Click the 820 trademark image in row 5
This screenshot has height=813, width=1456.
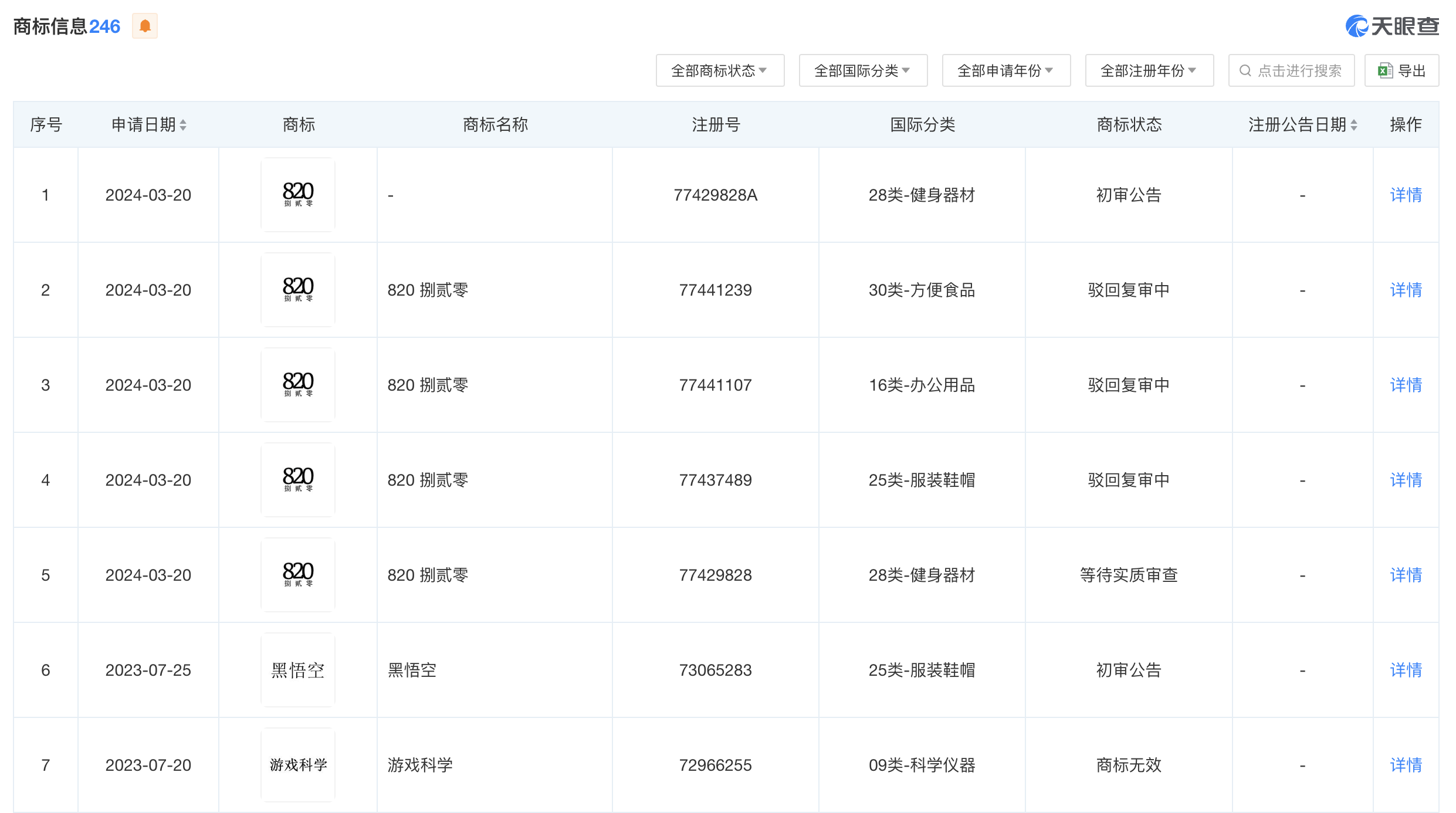tap(298, 575)
